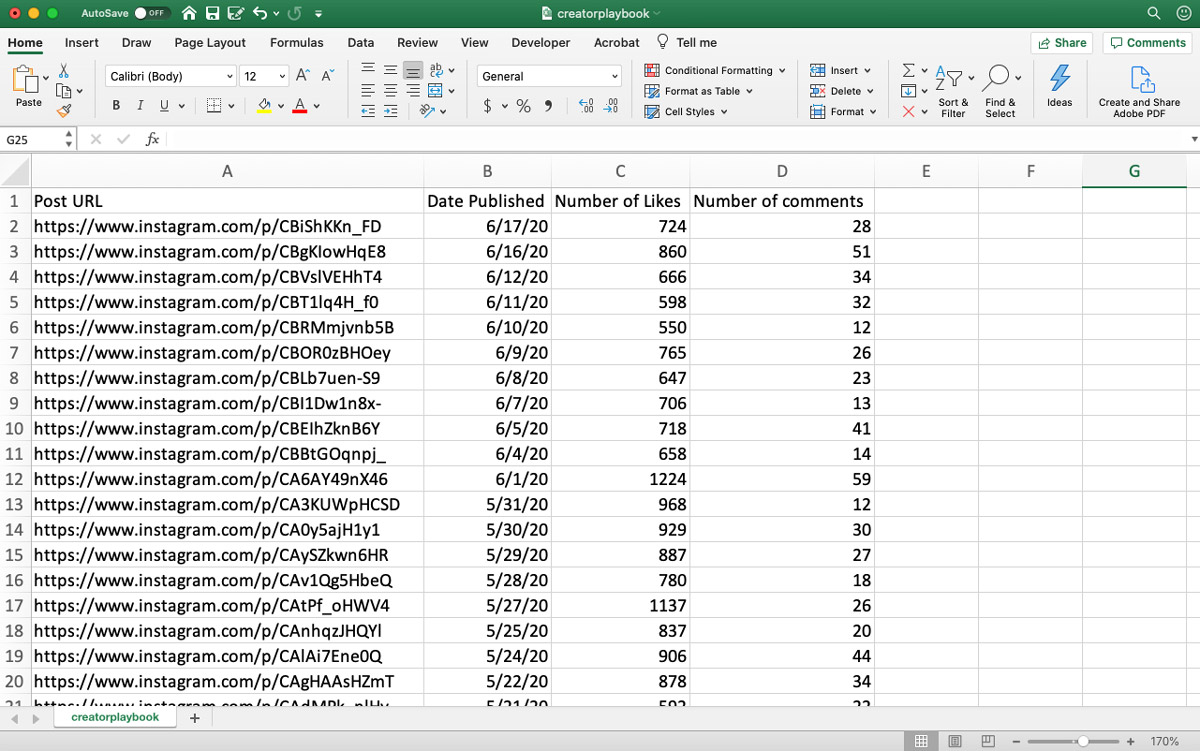This screenshot has width=1200, height=751.
Task: Center text horizontally in the cell
Action: tap(390, 91)
